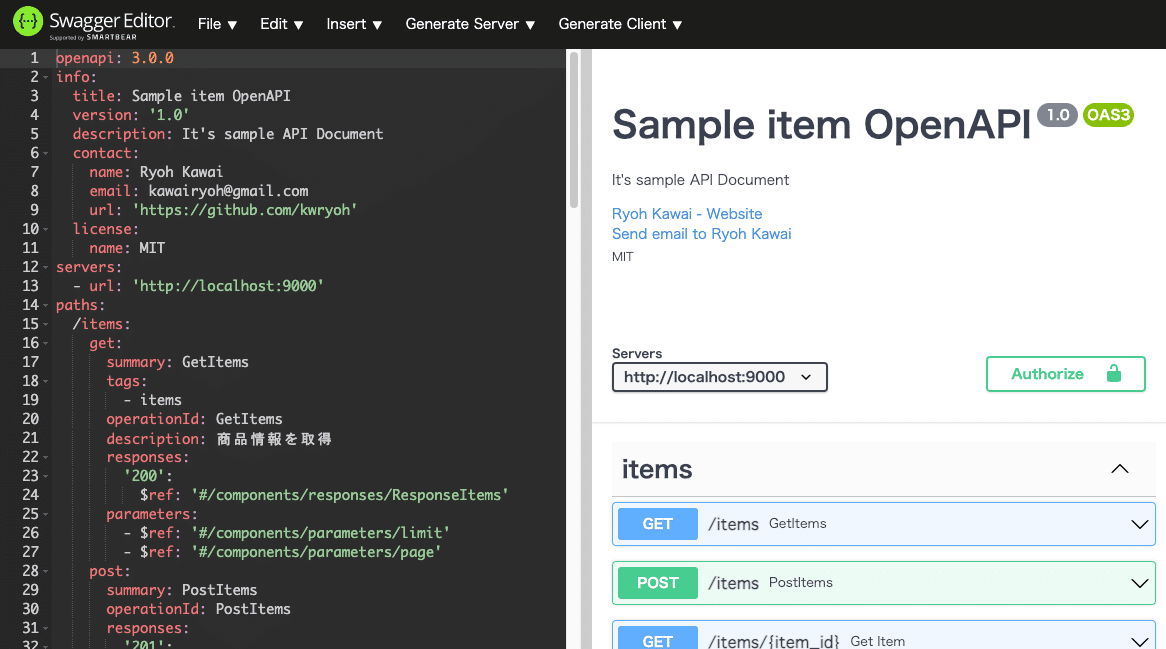1166x649 pixels.
Task: Expand the GET /items GetItems operation
Action: coord(1139,523)
